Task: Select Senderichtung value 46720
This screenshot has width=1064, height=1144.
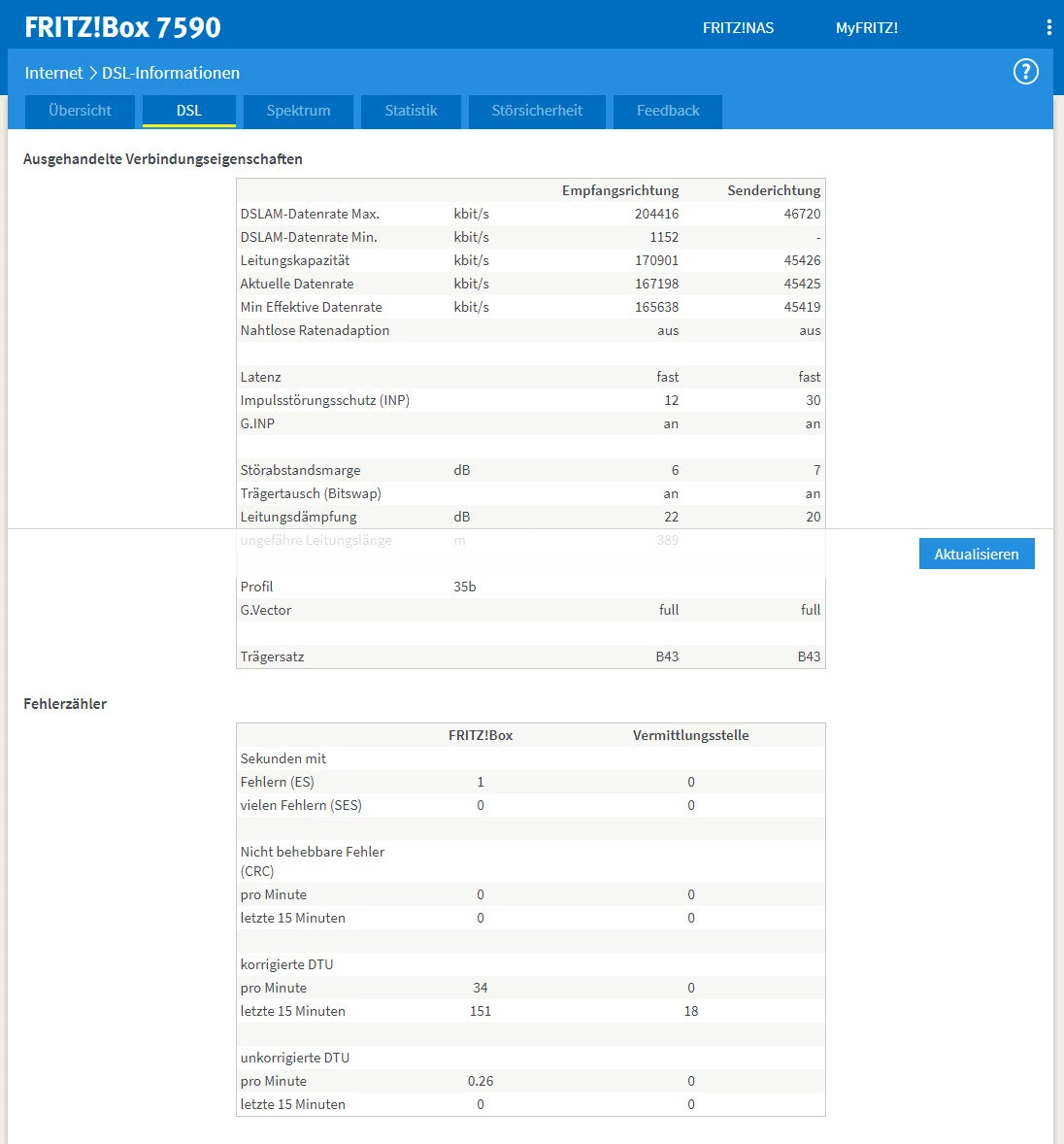Action: tap(802, 214)
